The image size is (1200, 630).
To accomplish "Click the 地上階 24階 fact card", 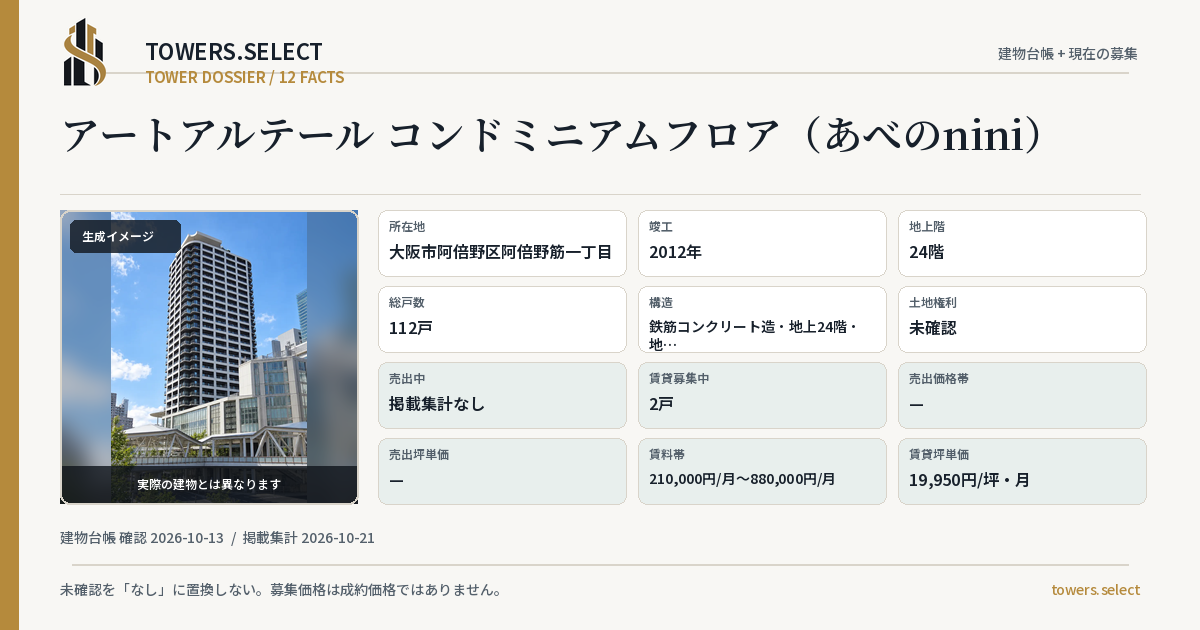I will [x=1022, y=243].
